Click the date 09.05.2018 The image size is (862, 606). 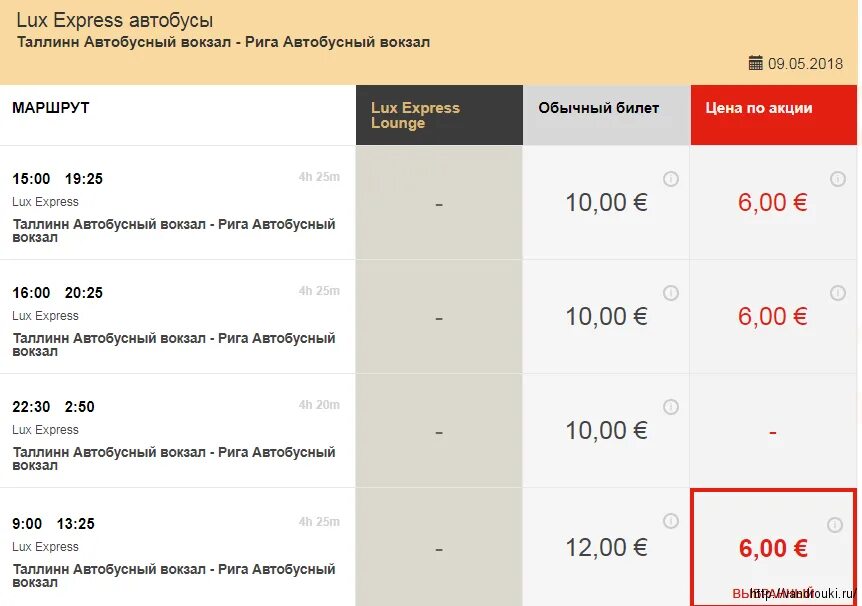pyautogui.click(x=805, y=64)
